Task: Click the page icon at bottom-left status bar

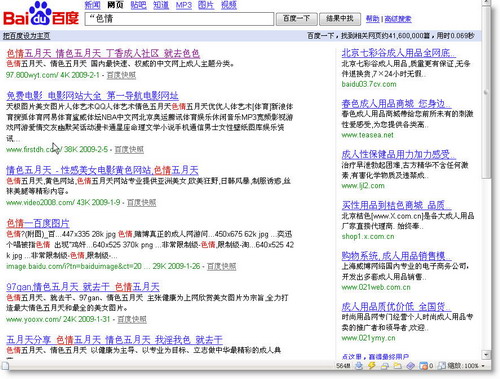Action: click(x=5, y=365)
